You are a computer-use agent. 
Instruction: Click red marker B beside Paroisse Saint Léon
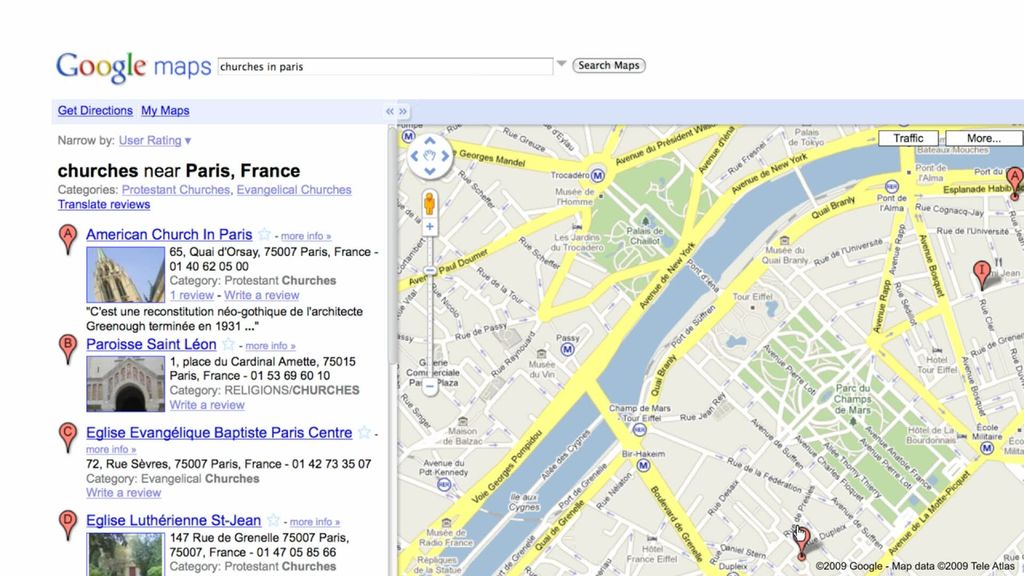68,348
